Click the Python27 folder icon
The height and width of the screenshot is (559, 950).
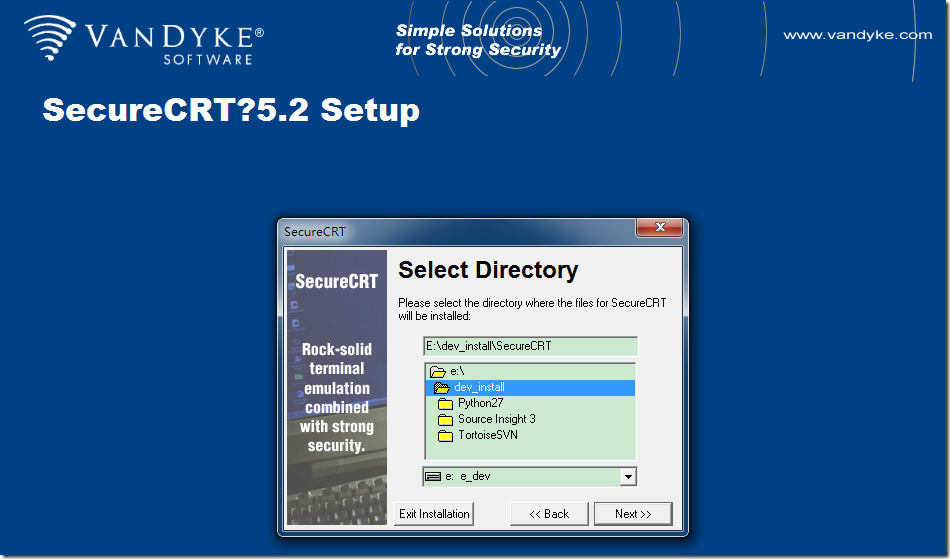(x=445, y=404)
